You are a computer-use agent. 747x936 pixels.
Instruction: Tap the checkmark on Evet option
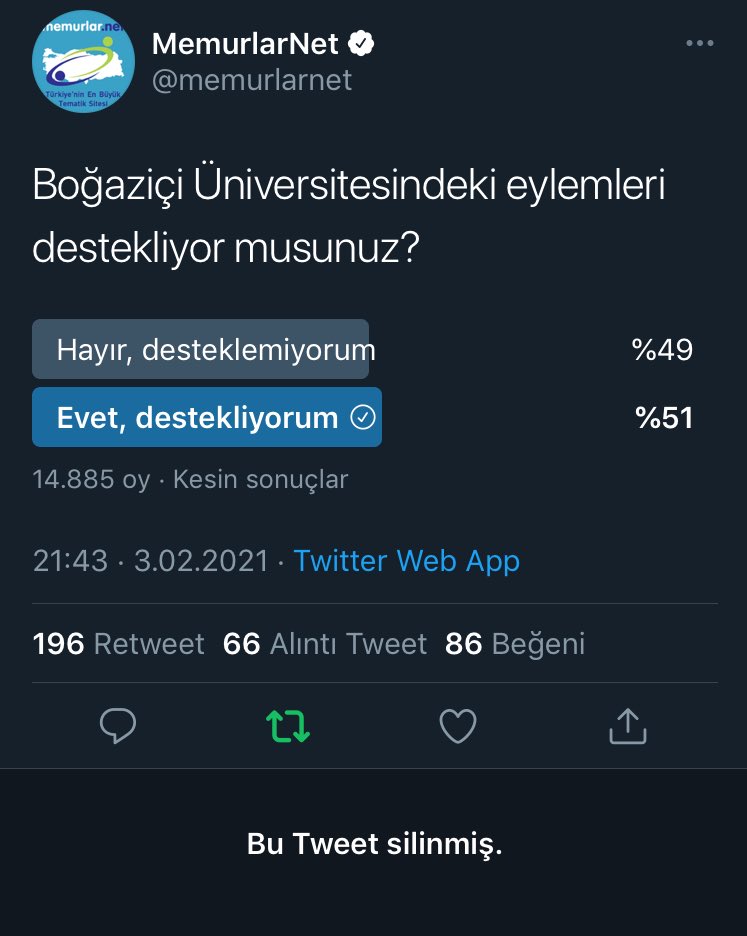[363, 417]
